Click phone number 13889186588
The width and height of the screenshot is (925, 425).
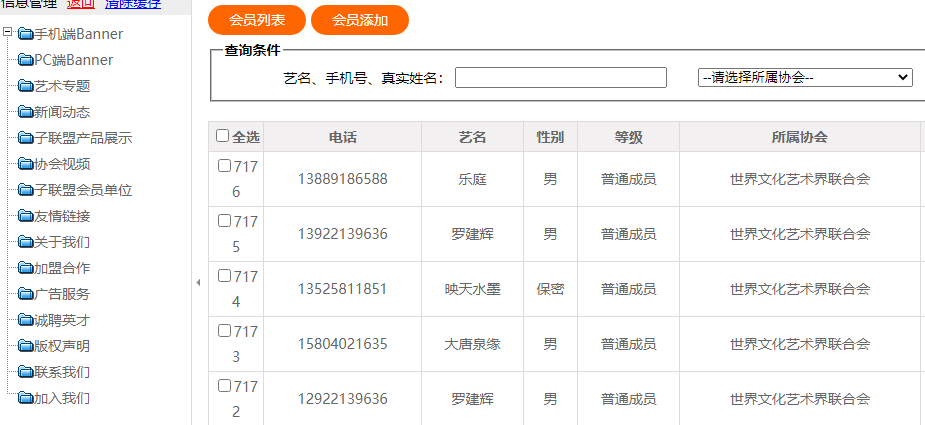pos(343,179)
